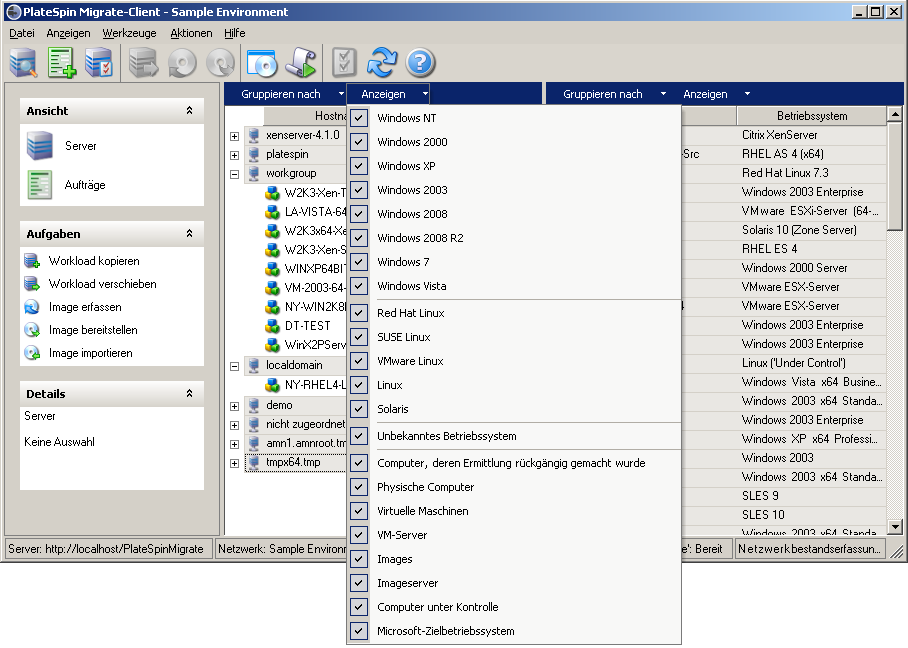Click the magnifier discover details toolbar icon
The width and height of the screenshot is (908, 648).
[24, 62]
